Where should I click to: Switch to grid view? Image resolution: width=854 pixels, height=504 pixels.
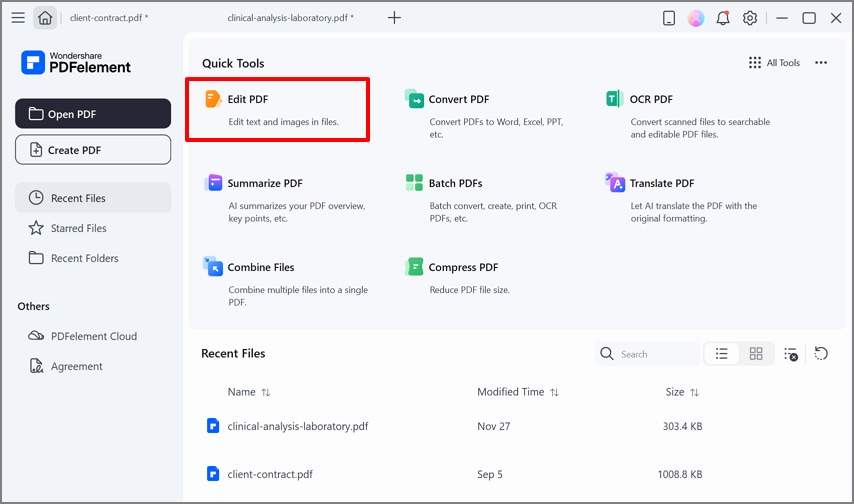pos(756,354)
